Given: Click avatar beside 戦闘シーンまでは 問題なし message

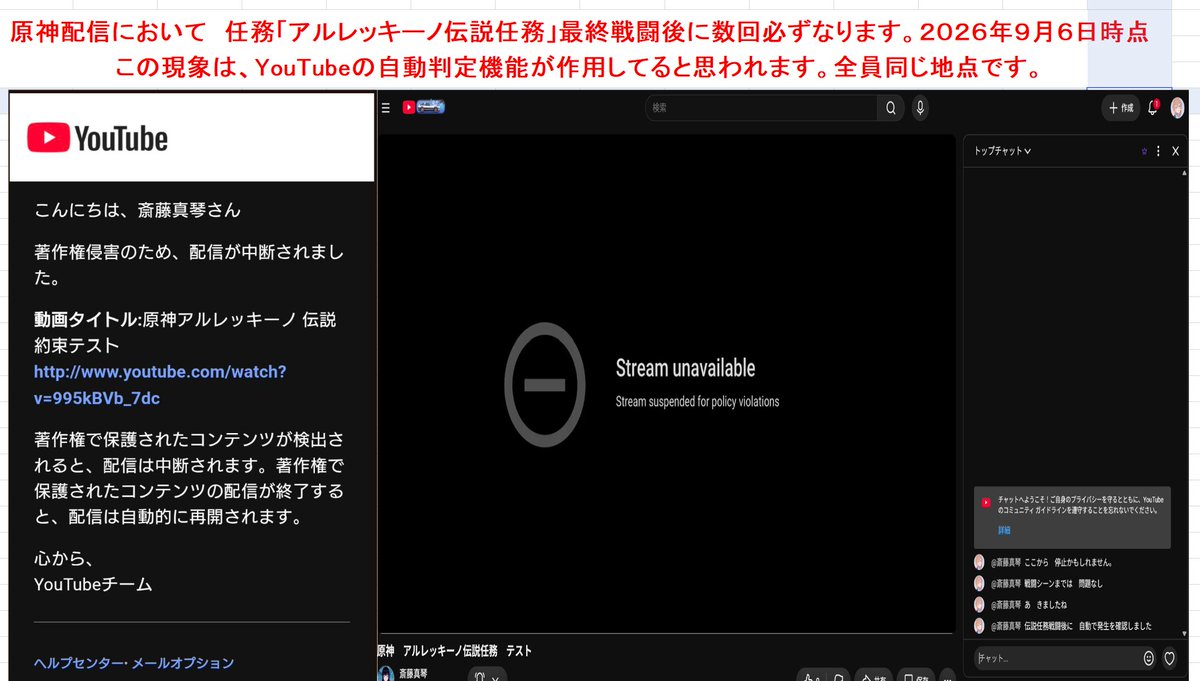Looking at the screenshot, I should click(x=979, y=583).
